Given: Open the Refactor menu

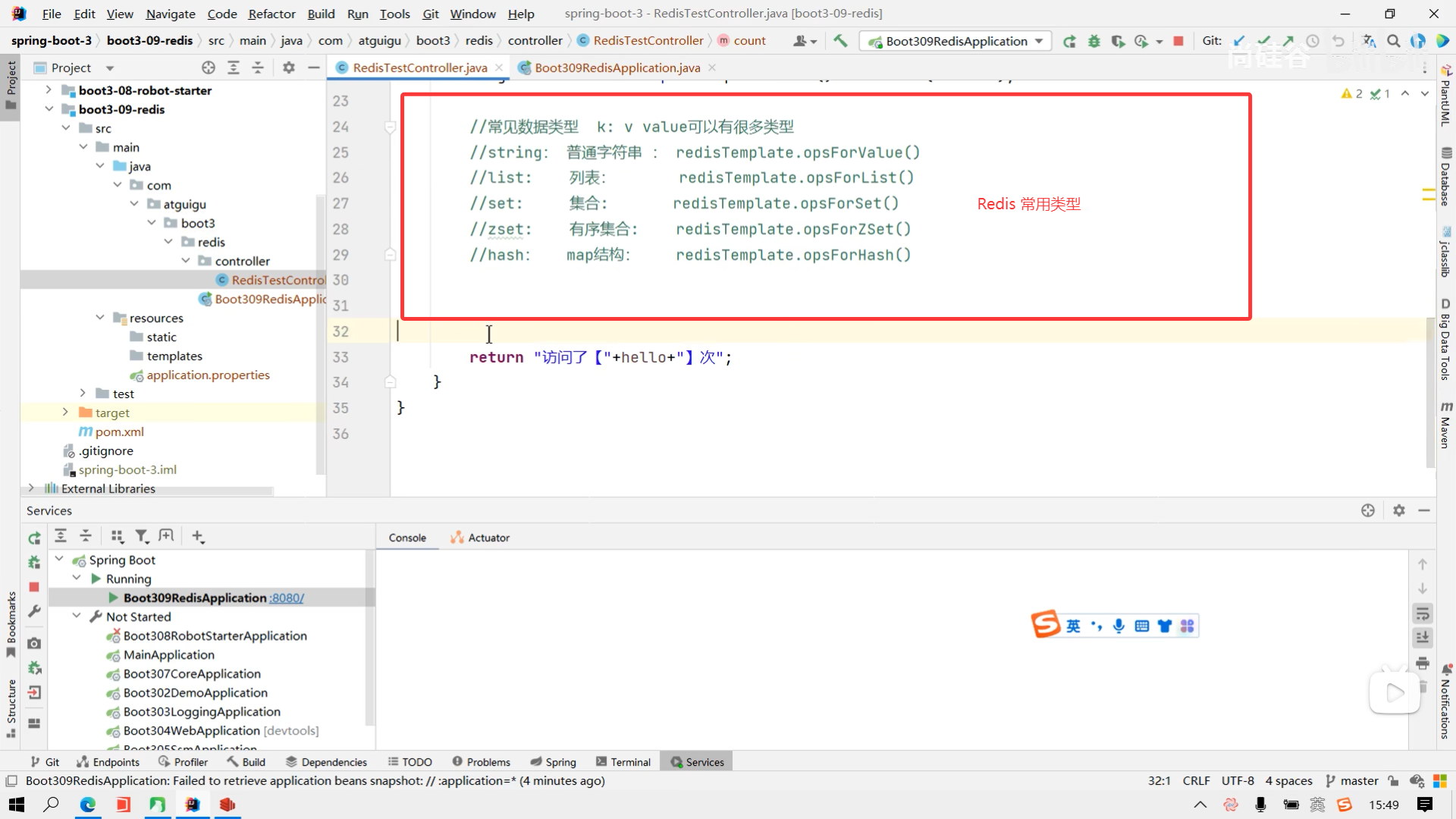Looking at the screenshot, I should pos(271,14).
